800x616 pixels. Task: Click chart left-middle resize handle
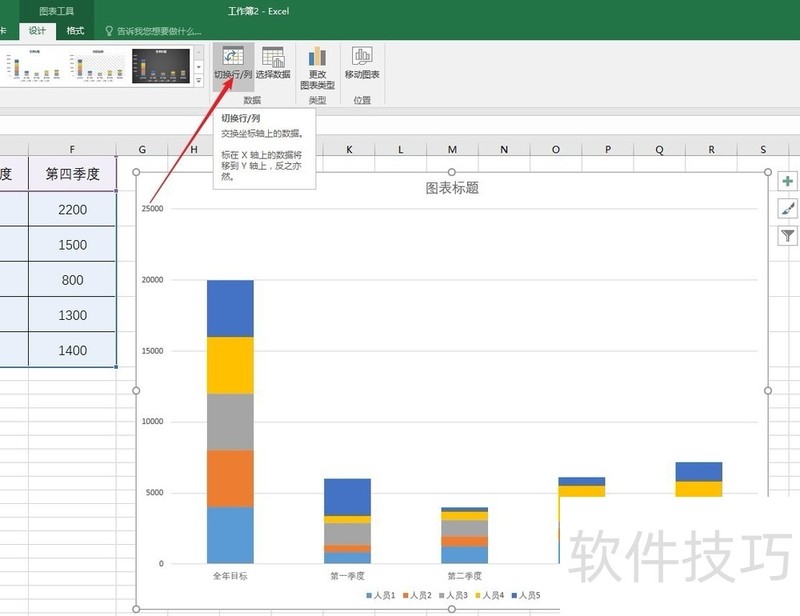point(136,390)
